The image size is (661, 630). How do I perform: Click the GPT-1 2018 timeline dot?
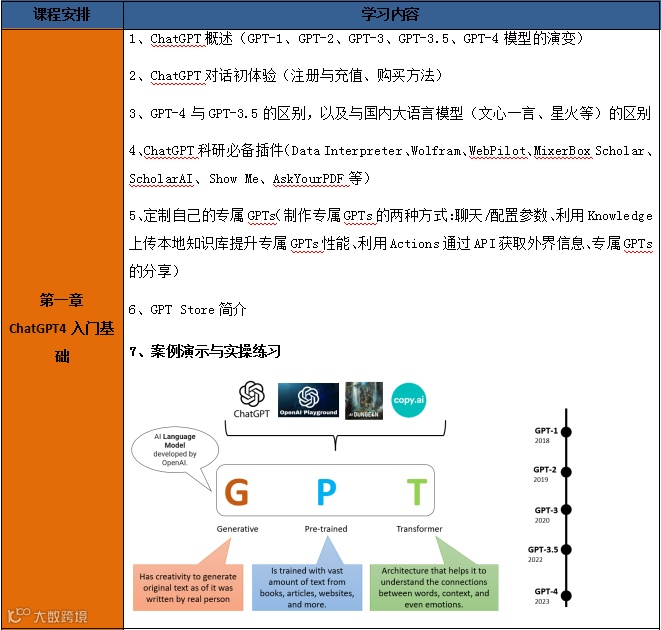click(x=566, y=432)
